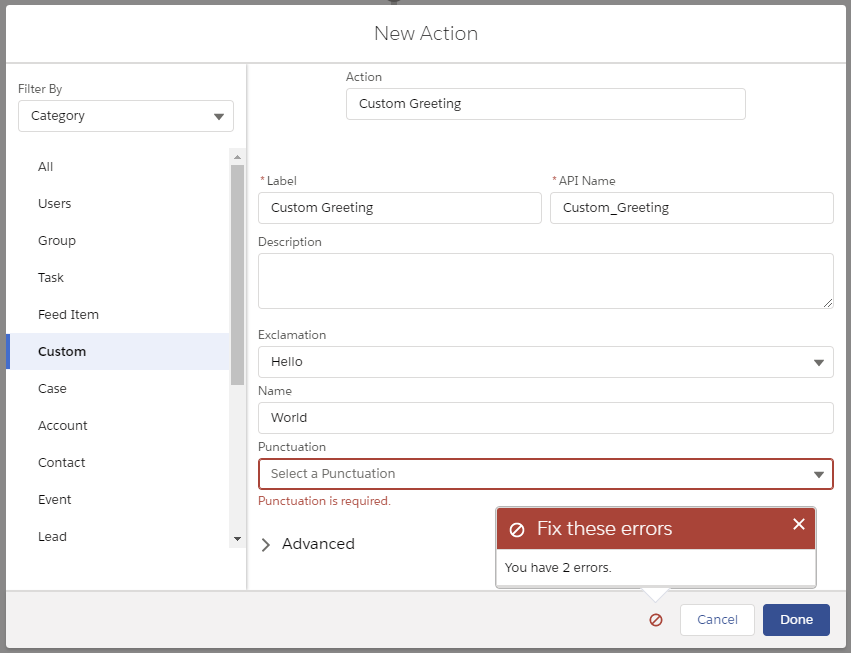Select the Event category
The image size is (851, 653).
[118, 499]
